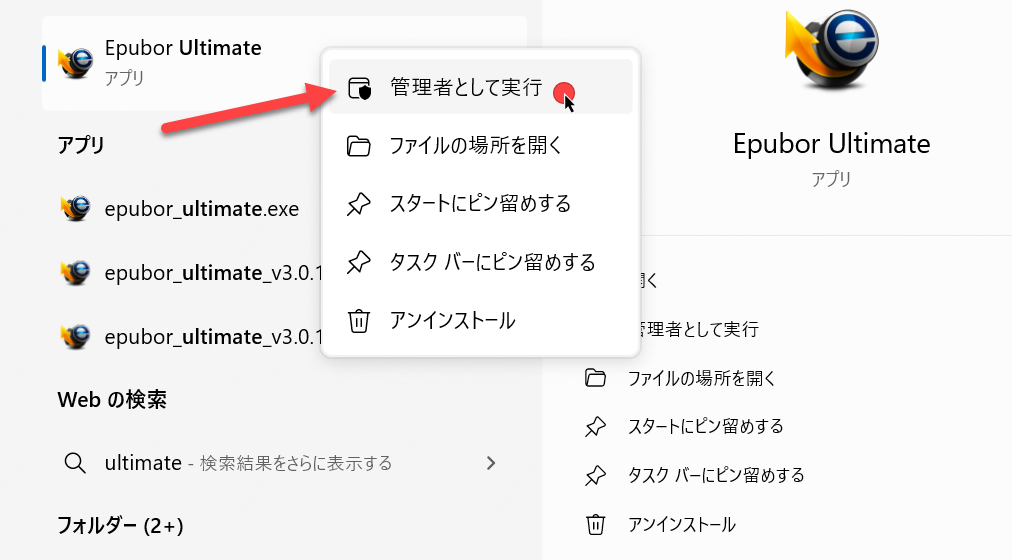
Task: Click タスク バーにピン留めする in right details pane
Action: pos(716,475)
